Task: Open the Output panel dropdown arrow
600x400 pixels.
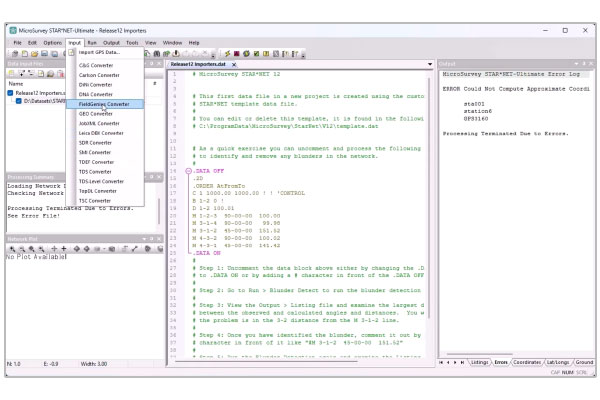Action: [x=577, y=64]
